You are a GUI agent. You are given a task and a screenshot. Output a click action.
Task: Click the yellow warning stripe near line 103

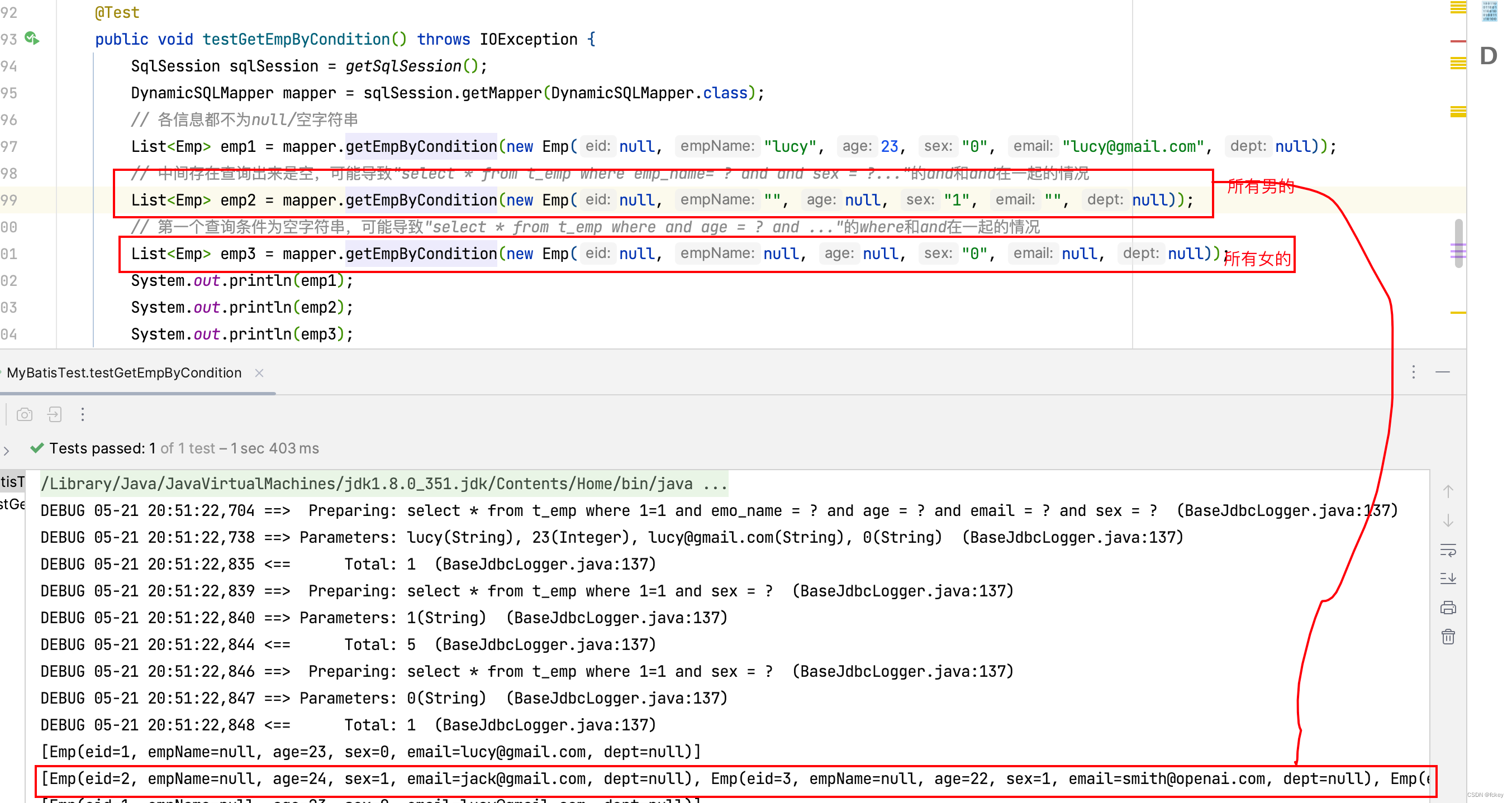(1458, 313)
